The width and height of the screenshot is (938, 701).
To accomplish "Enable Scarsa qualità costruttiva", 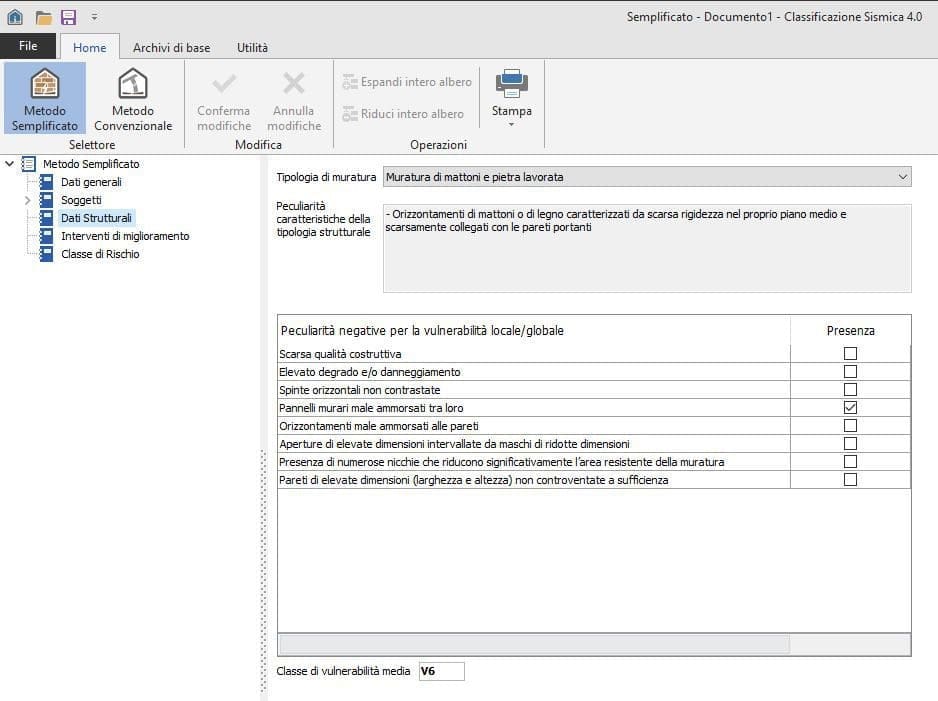I will pos(849,353).
